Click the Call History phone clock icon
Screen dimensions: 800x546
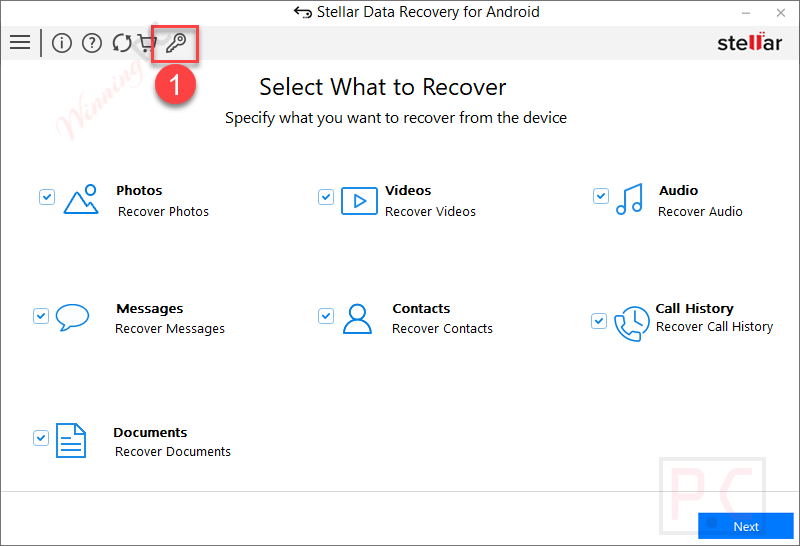632,324
